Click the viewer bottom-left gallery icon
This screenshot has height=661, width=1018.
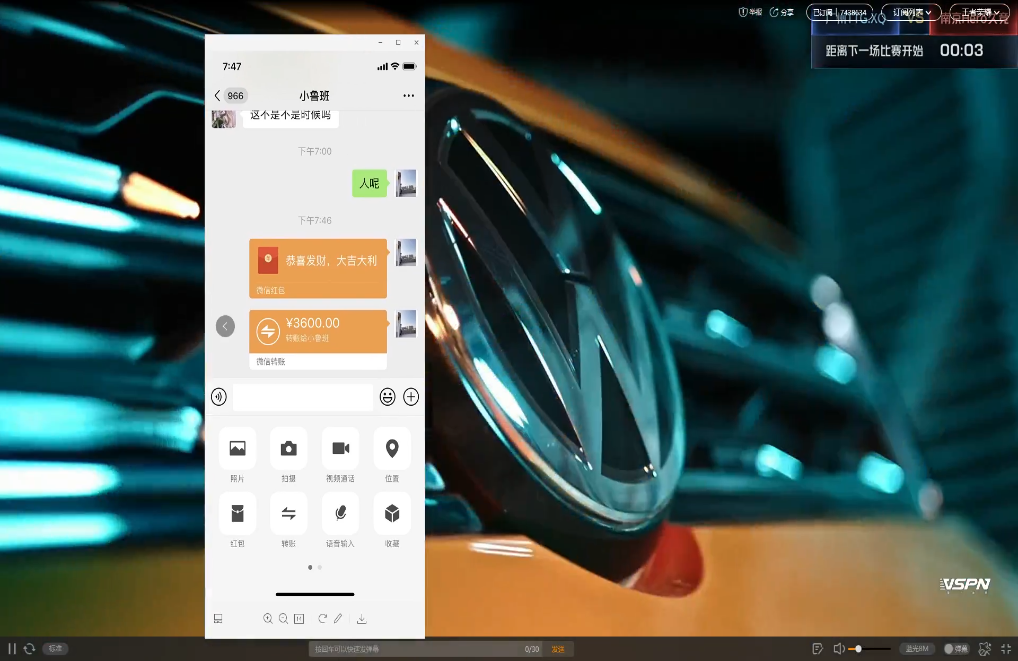(x=218, y=619)
